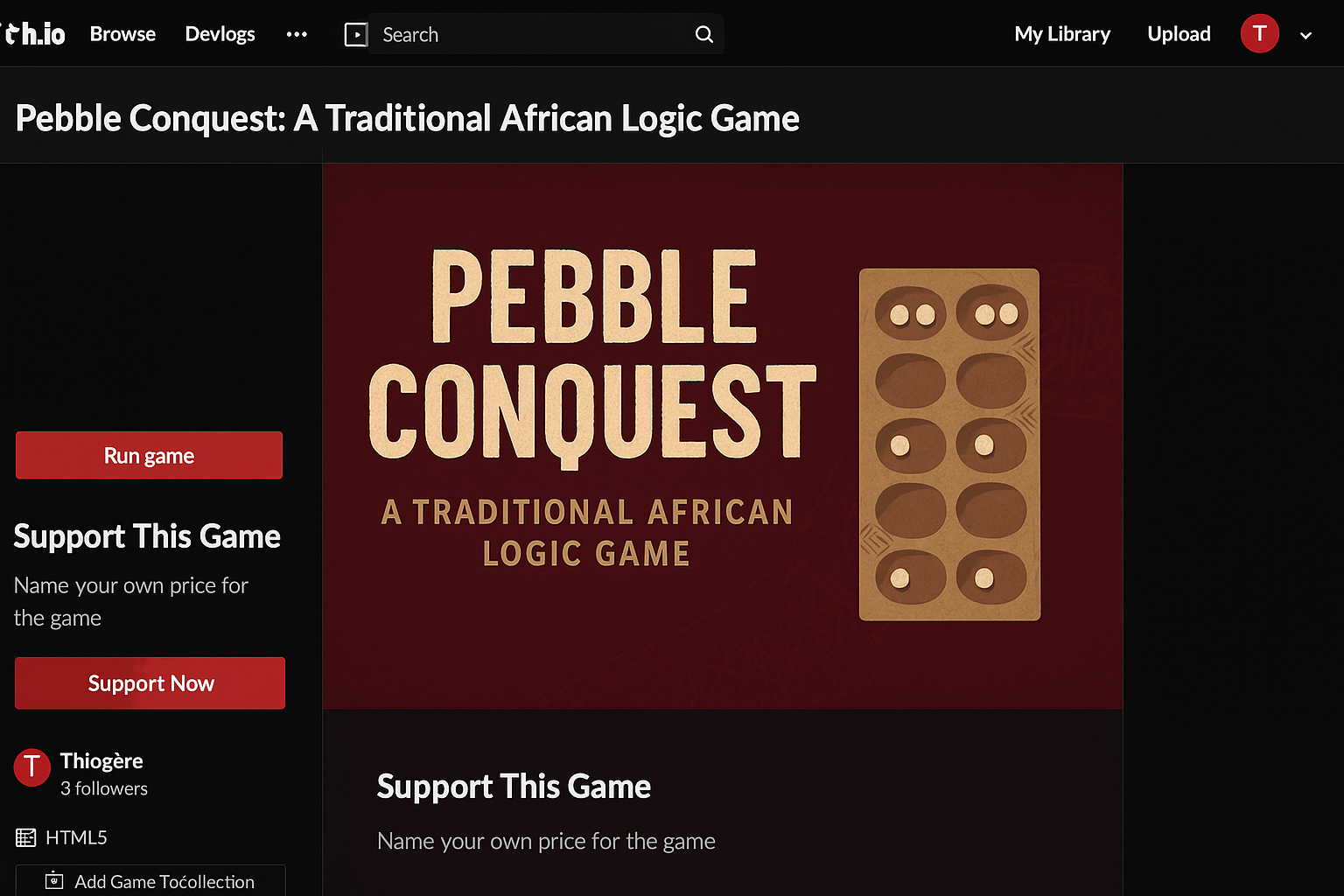Click the Add Game To collection icon
1344x896 pixels.
point(54,880)
